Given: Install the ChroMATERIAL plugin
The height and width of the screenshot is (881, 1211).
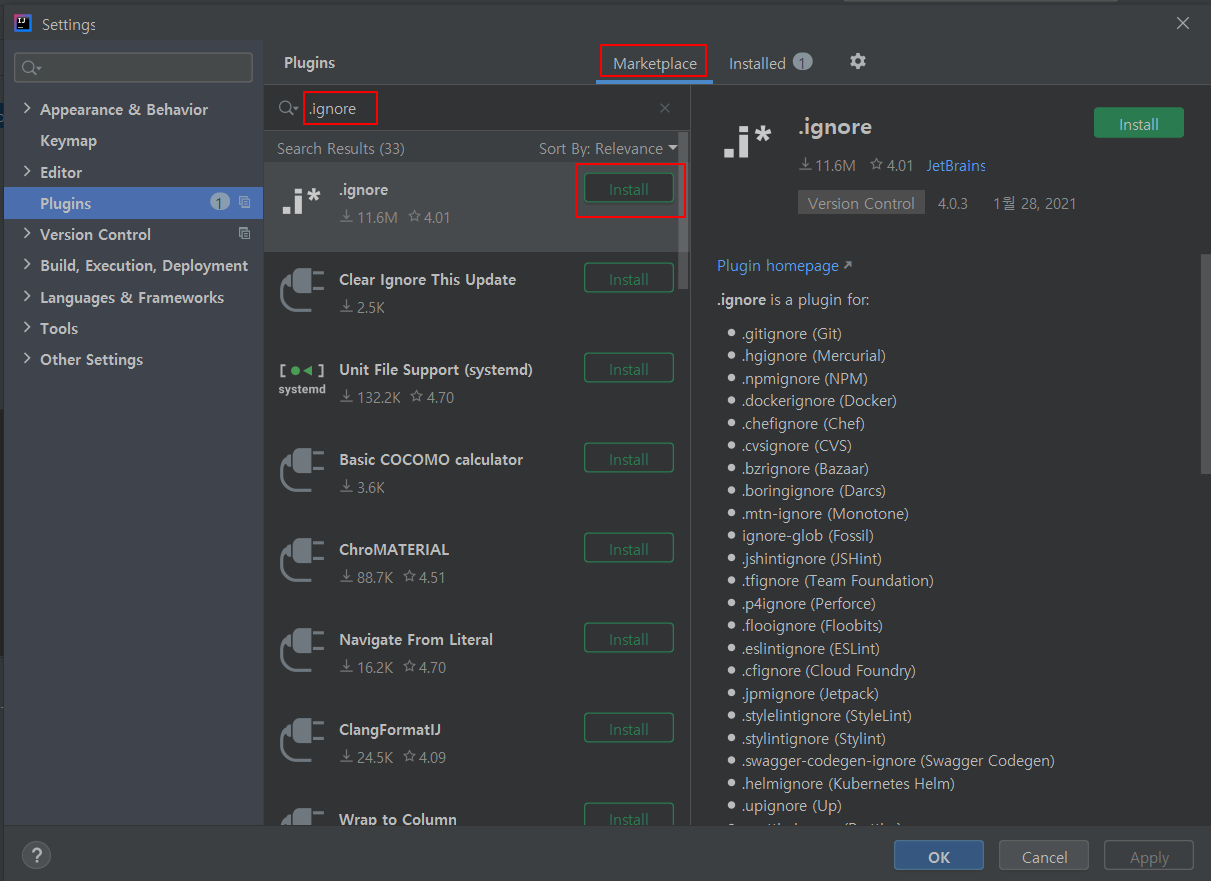Looking at the screenshot, I should pos(629,549).
